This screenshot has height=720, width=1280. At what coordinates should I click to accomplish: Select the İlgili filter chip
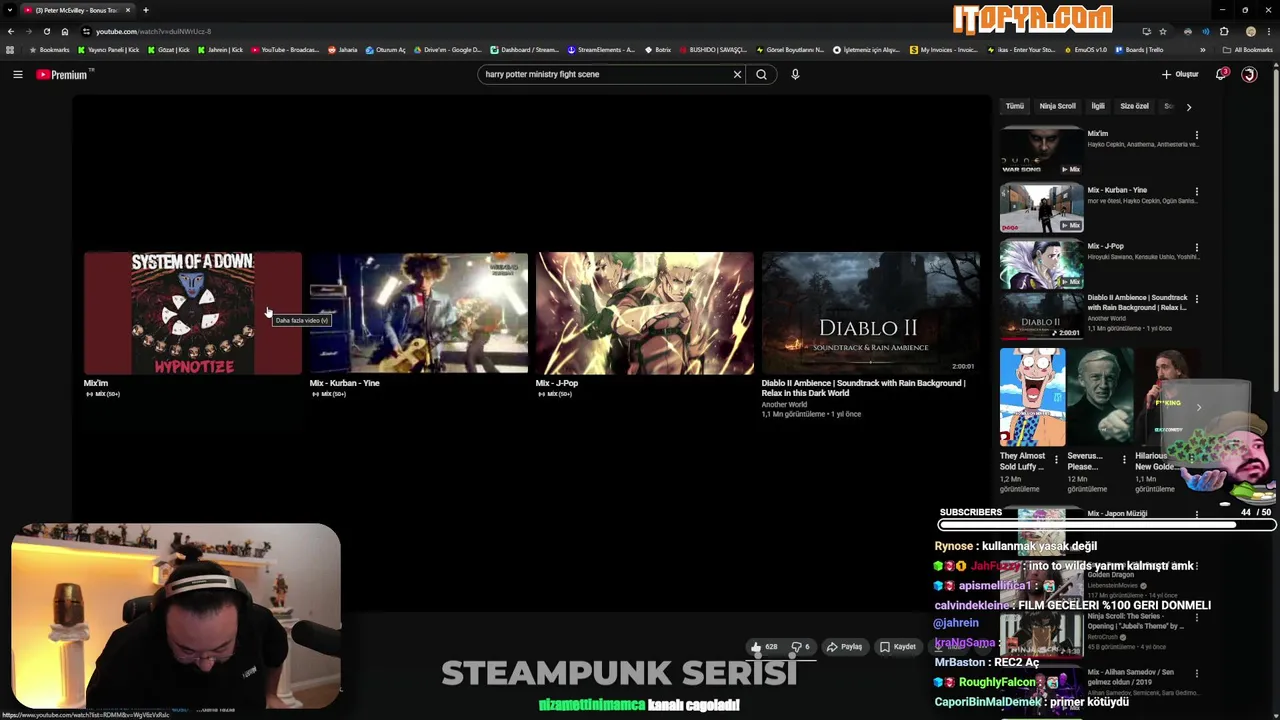(1098, 106)
